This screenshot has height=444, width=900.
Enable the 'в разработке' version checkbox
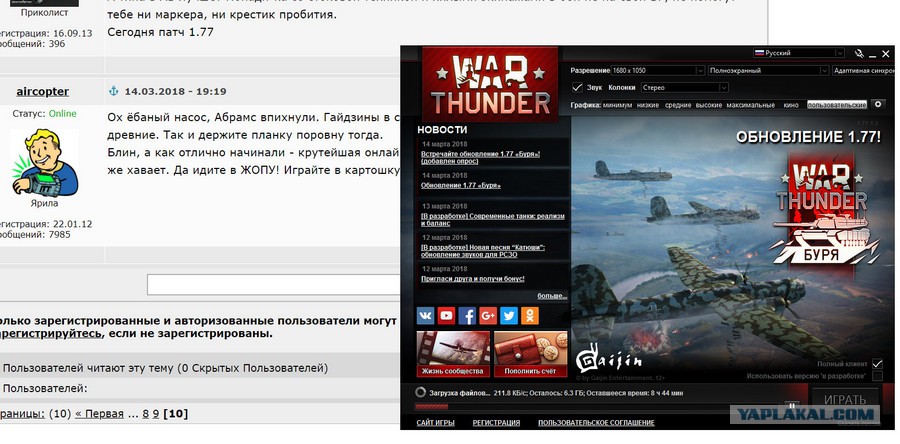point(876,376)
